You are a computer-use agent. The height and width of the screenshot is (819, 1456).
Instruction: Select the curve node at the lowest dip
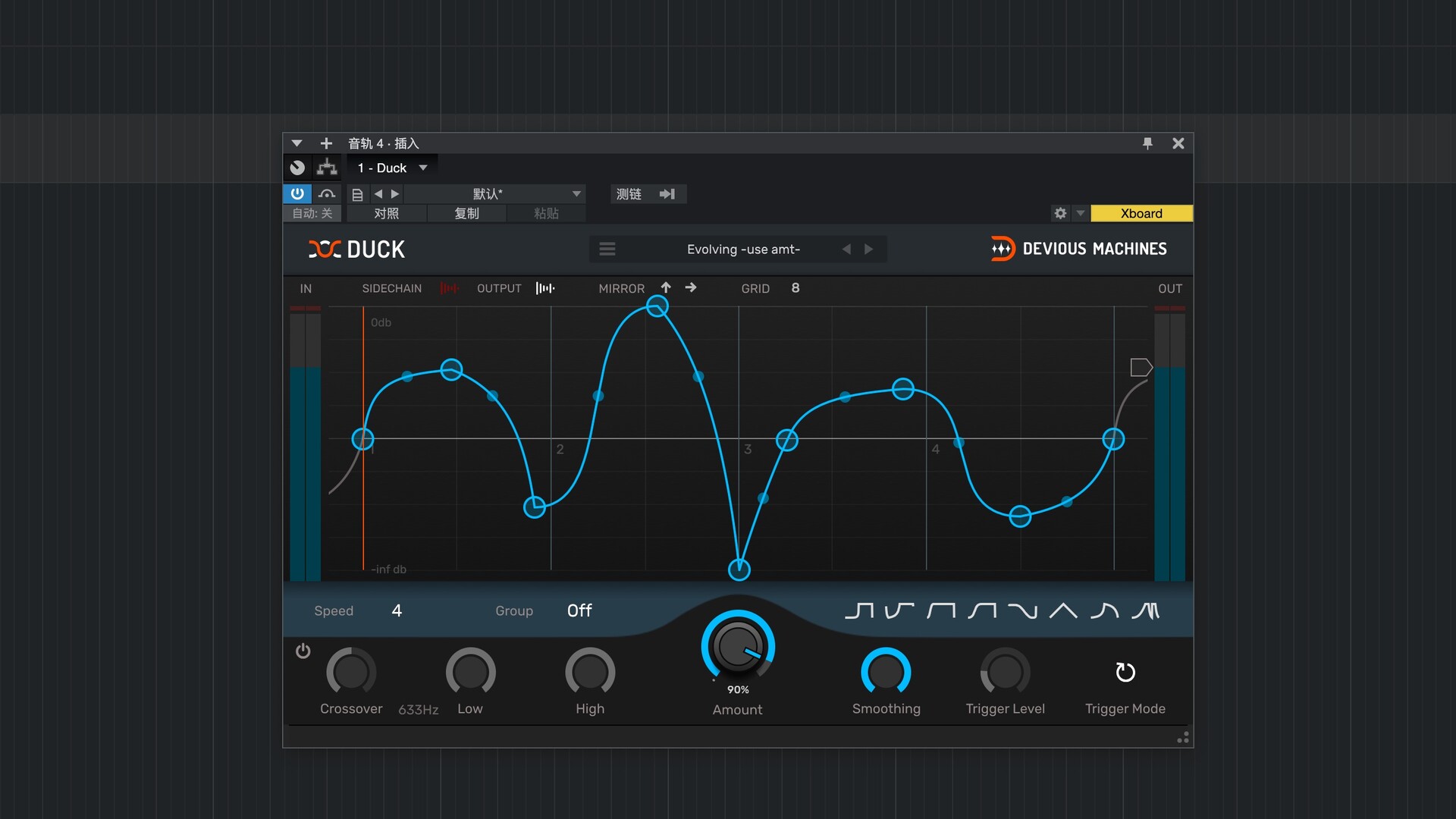click(x=739, y=570)
